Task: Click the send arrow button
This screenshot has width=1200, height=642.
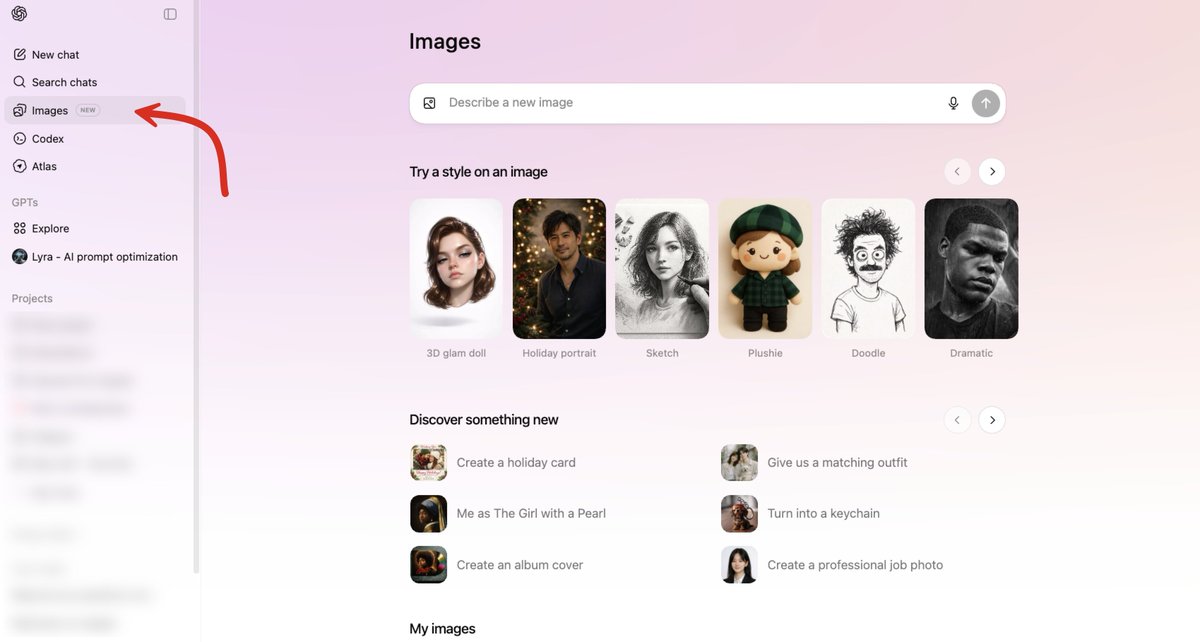Action: click(986, 103)
